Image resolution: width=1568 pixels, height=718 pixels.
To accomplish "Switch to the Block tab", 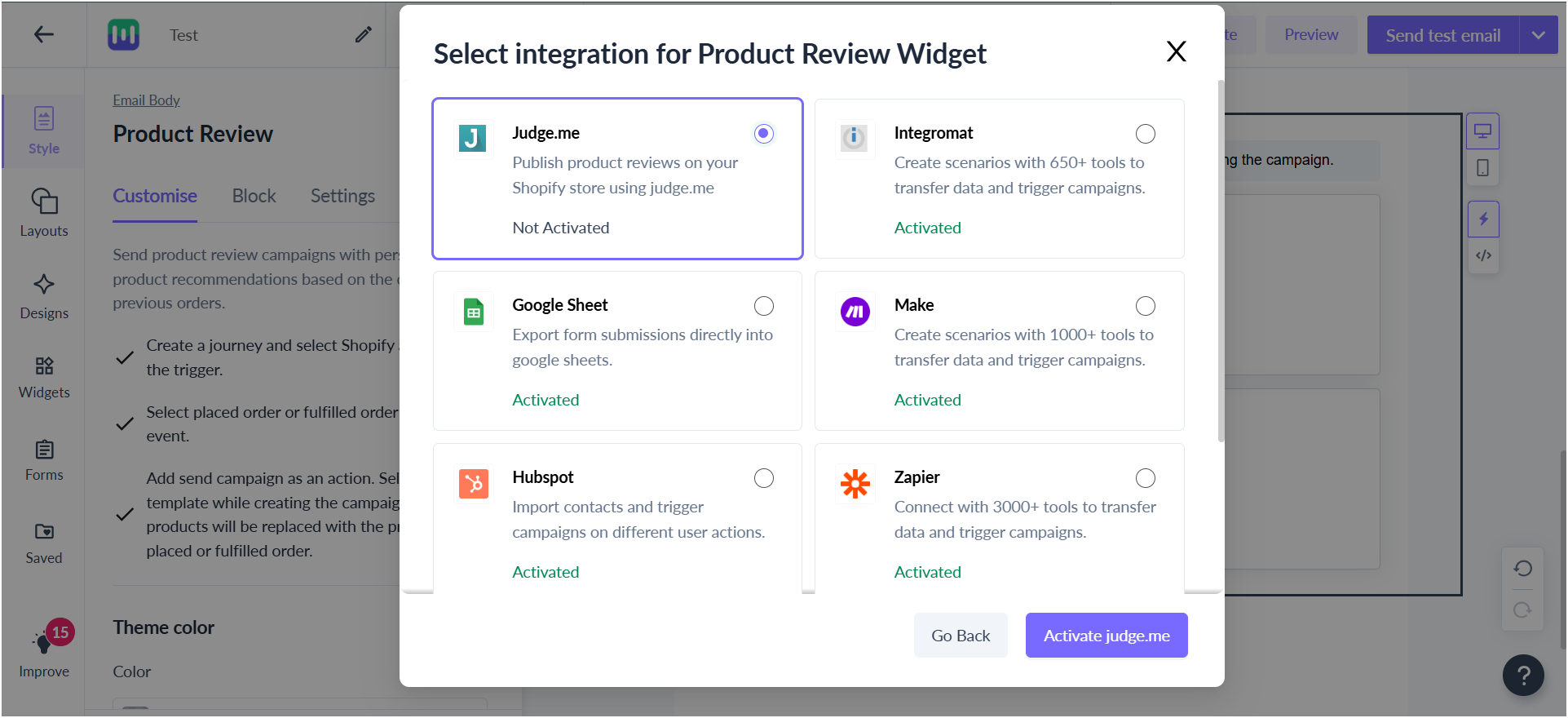I will click(x=254, y=196).
